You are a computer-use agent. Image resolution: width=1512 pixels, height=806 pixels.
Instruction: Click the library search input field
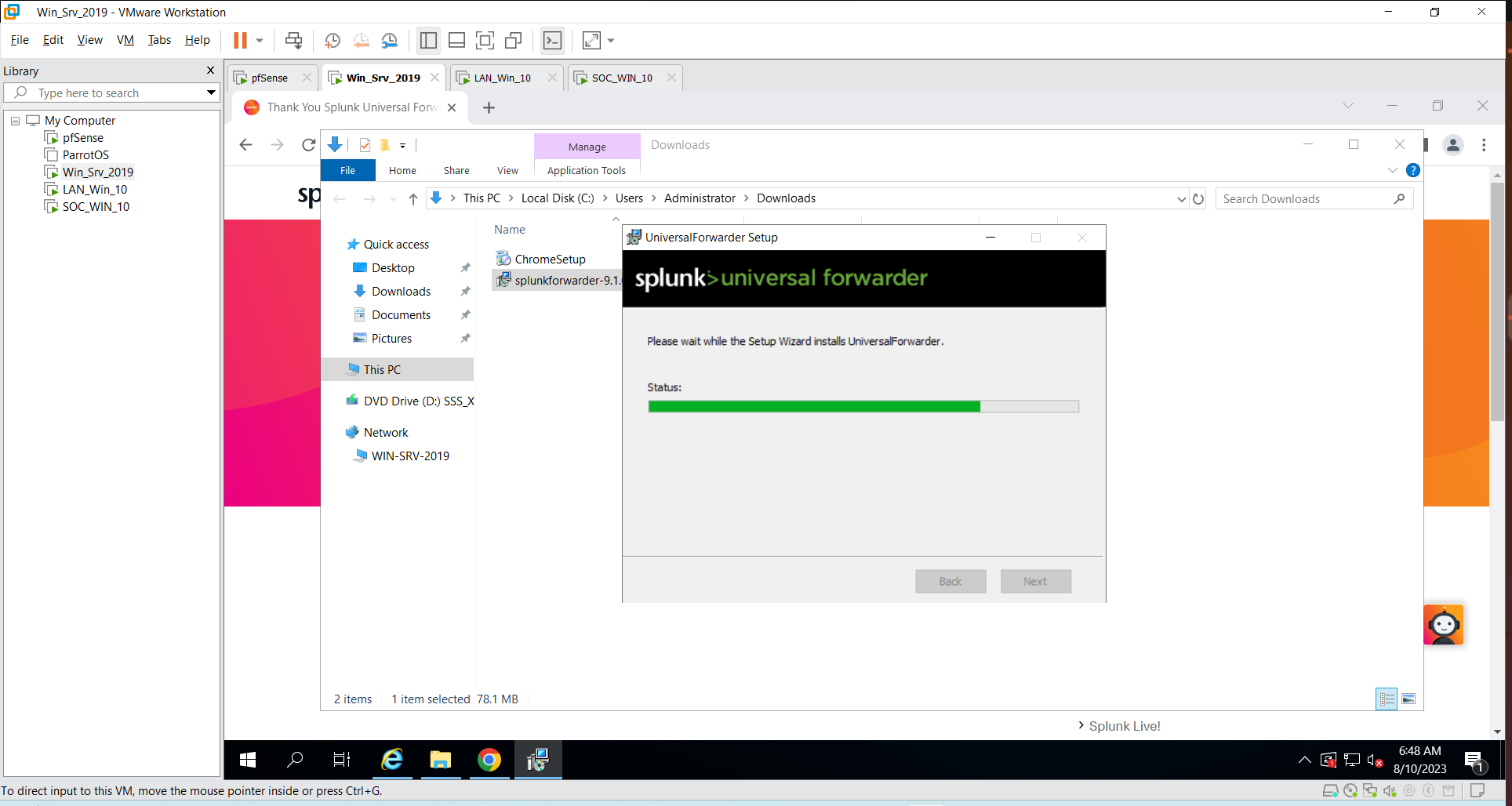110,93
